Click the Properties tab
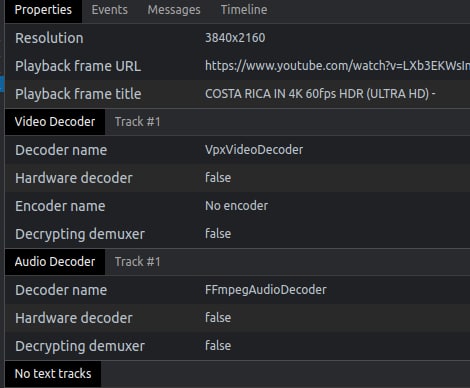The image size is (470, 388). click(43, 10)
